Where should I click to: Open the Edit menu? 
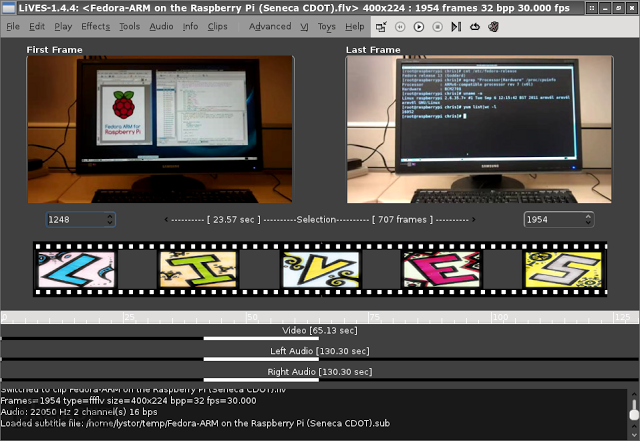point(37,27)
